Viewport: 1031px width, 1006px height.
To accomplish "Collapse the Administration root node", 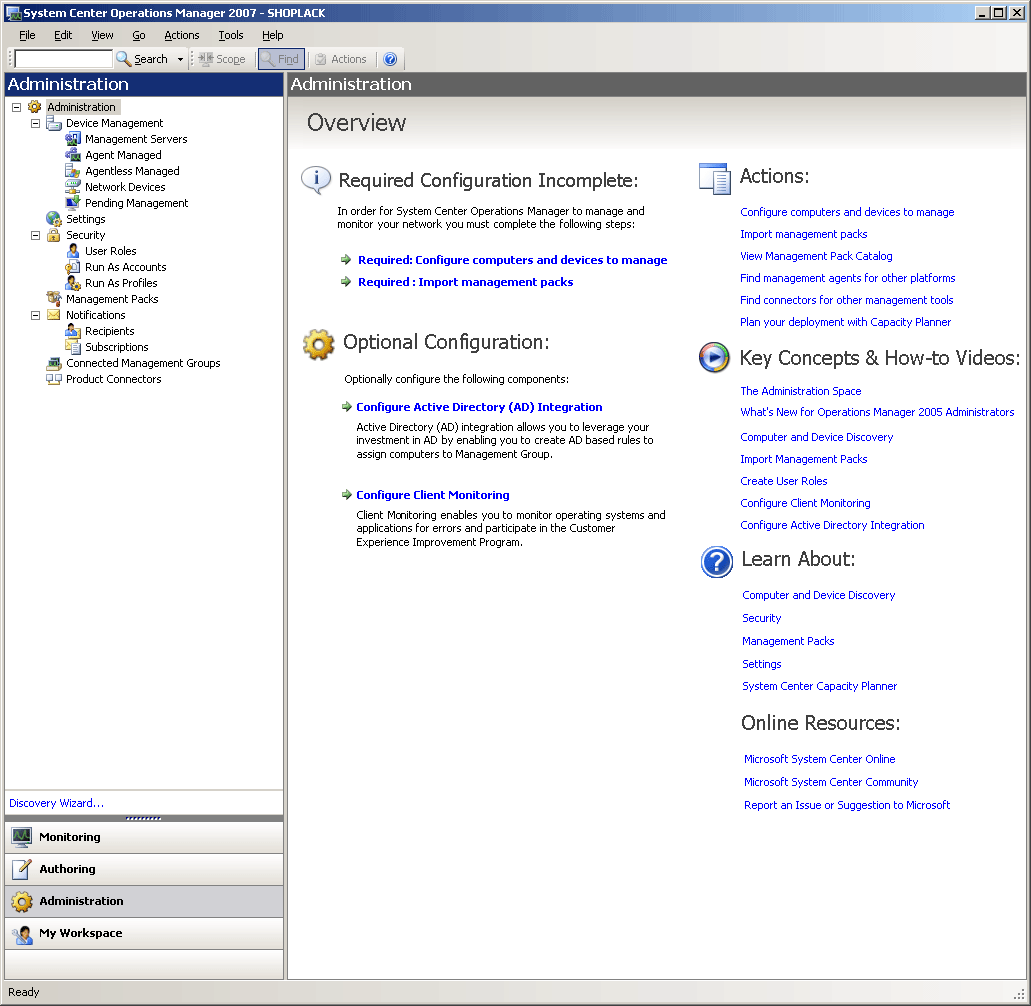I will 16,107.
